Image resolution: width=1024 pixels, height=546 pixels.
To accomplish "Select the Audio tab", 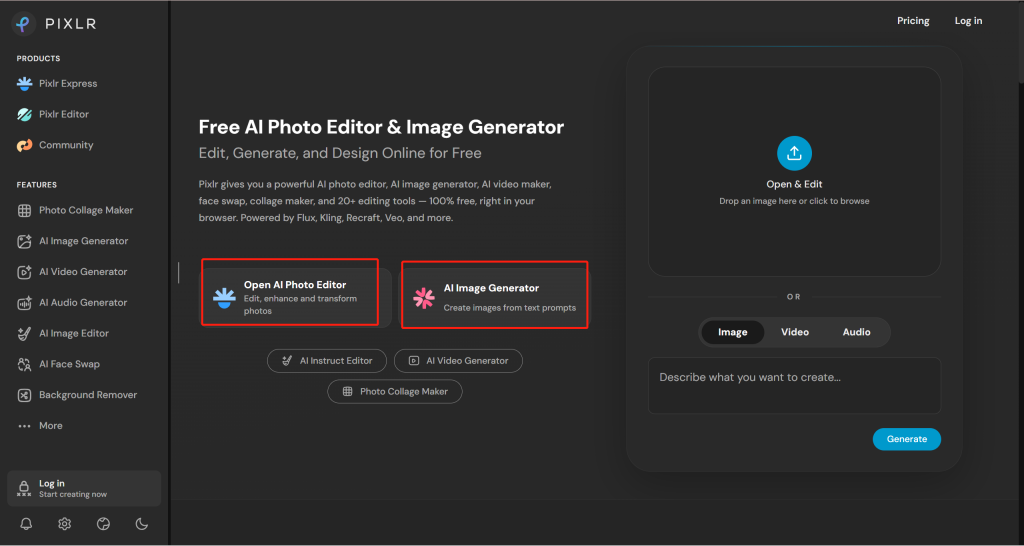I will (x=856, y=332).
